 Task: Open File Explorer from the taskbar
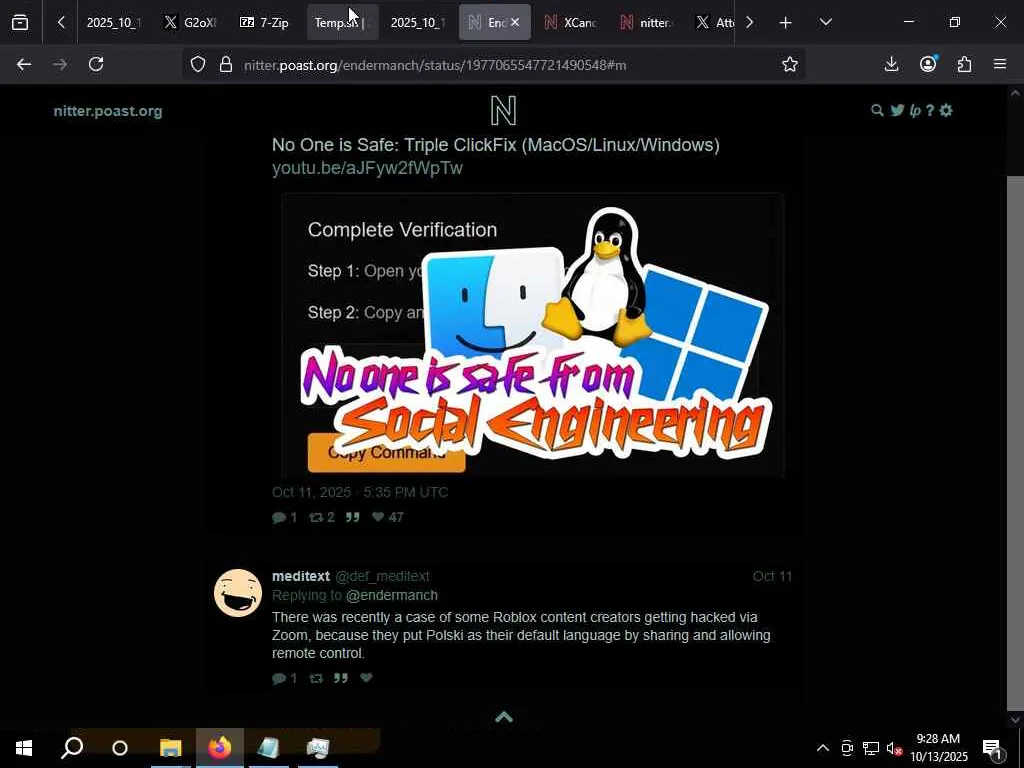point(170,748)
